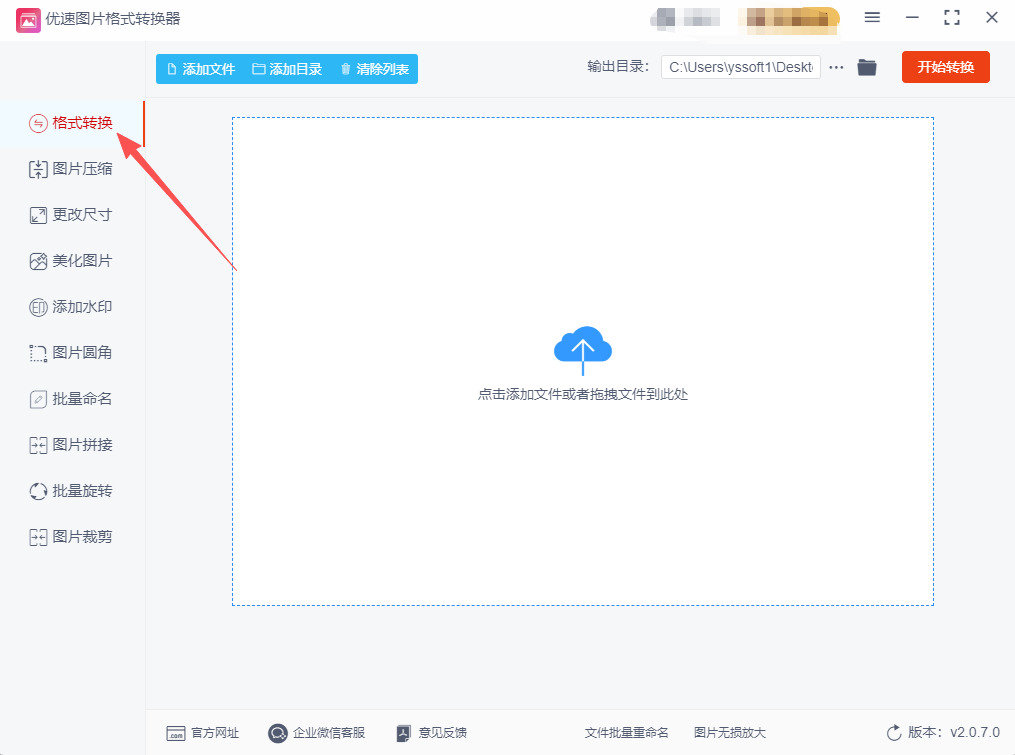Click version text v2.0.7.0
The width and height of the screenshot is (1015, 755).
click(975, 732)
